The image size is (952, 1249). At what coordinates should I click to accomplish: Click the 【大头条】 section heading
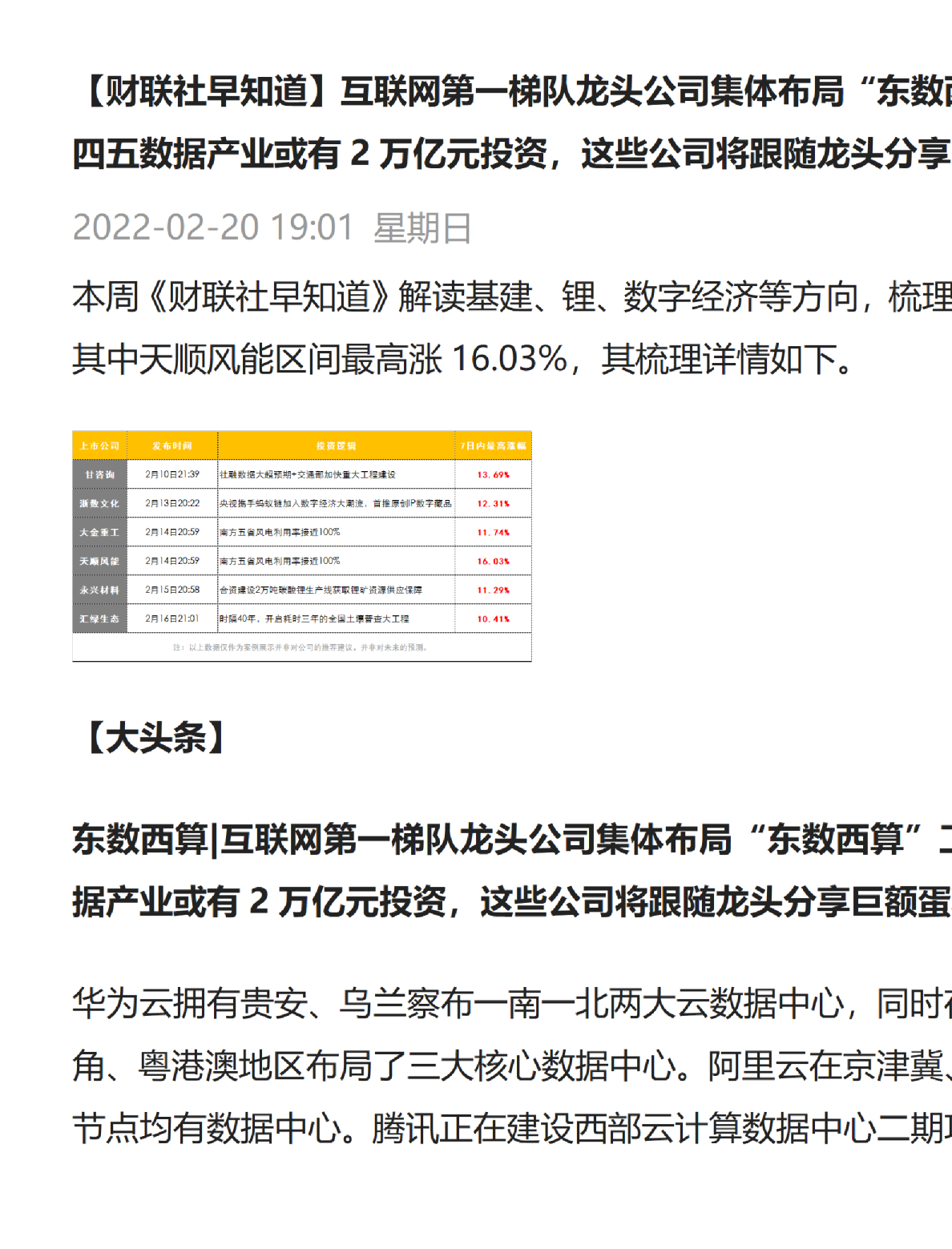(149, 738)
